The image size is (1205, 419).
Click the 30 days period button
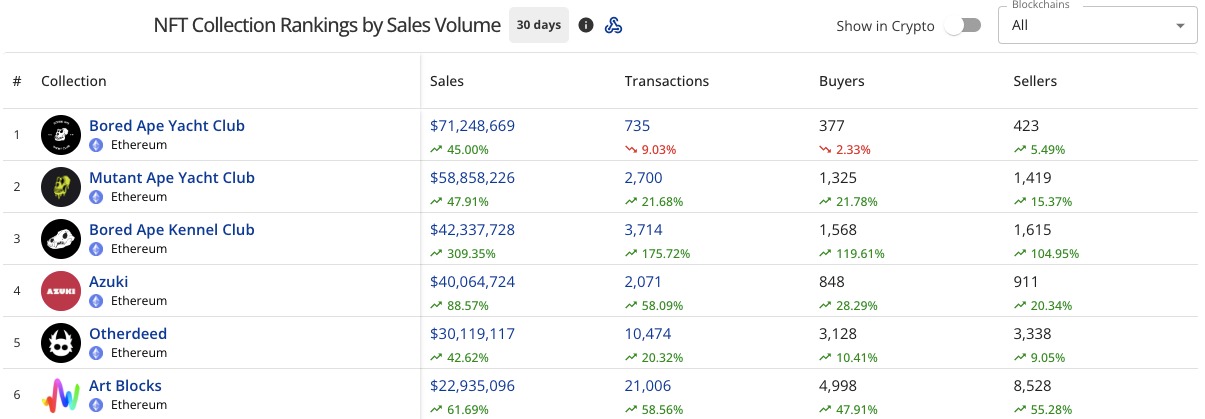point(539,25)
